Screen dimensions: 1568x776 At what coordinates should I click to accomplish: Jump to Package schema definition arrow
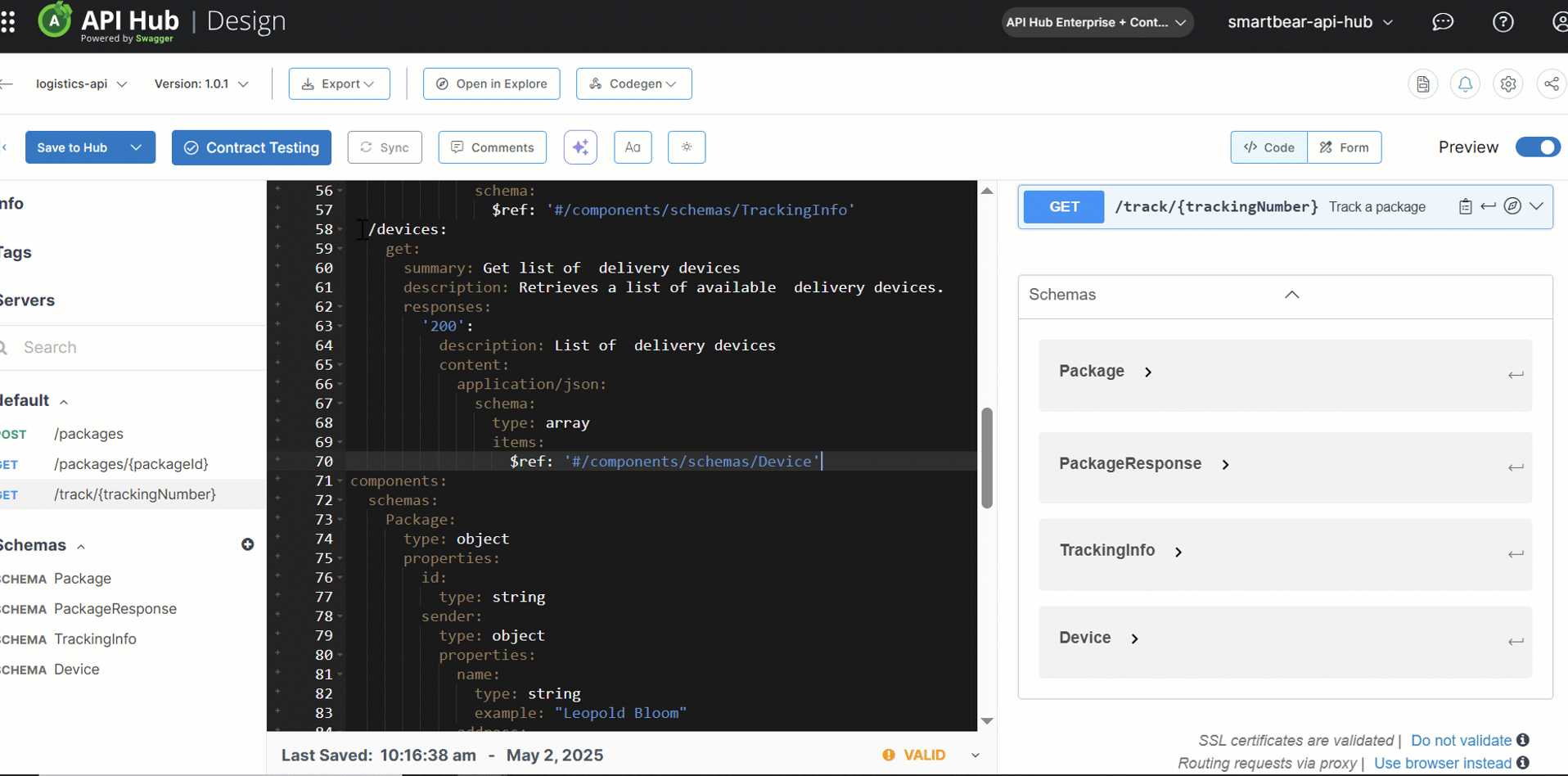1516,375
